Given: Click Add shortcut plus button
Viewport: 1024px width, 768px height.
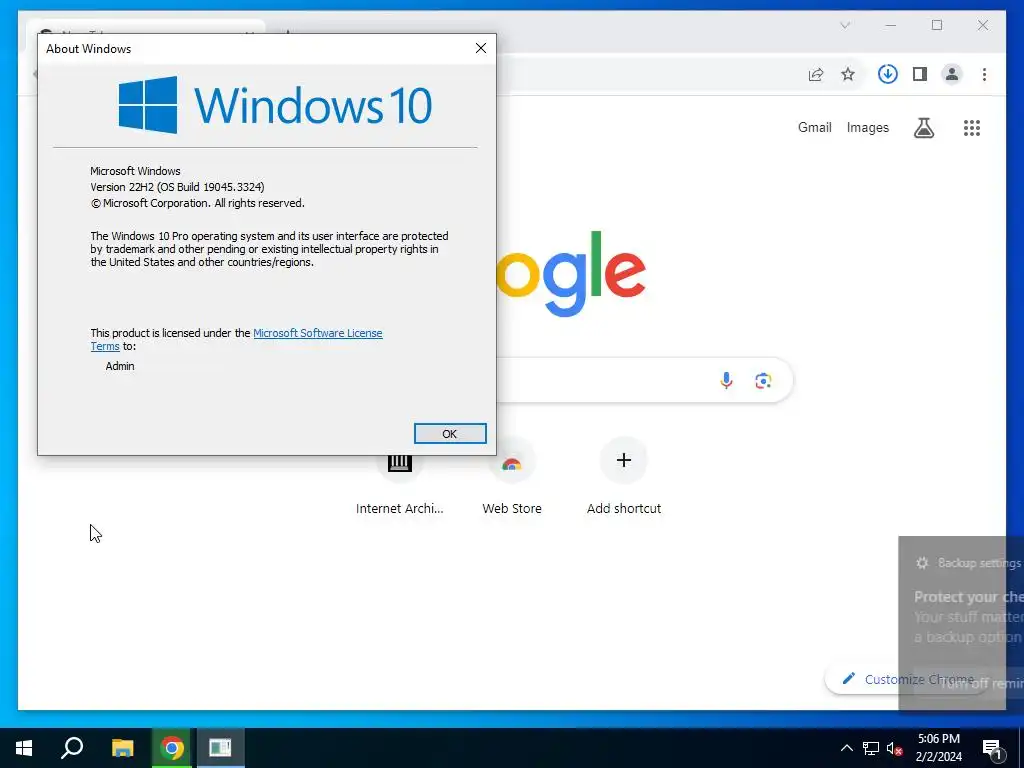Looking at the screenshot, I should tap(624, 460).
